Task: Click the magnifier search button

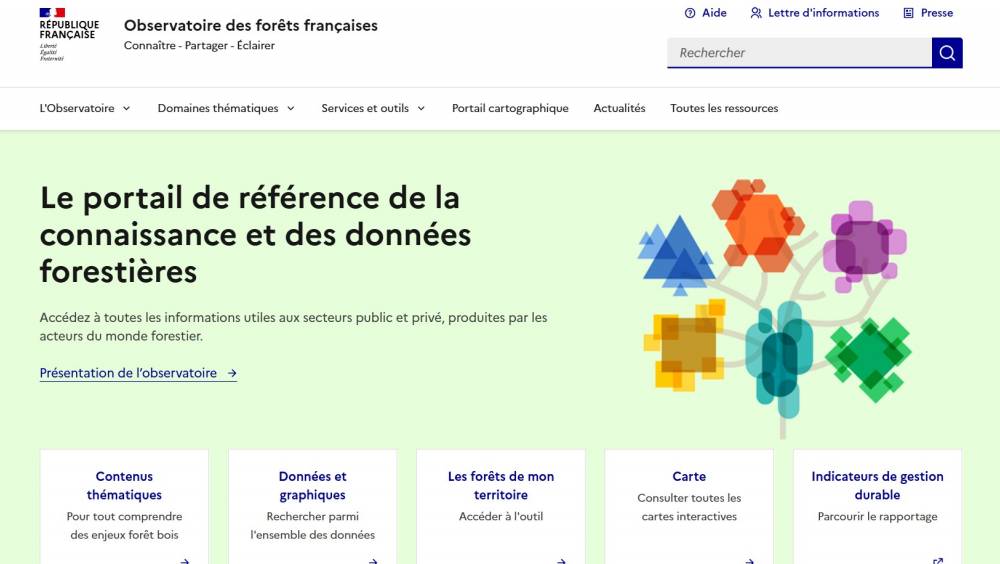Action: point(947,53)
